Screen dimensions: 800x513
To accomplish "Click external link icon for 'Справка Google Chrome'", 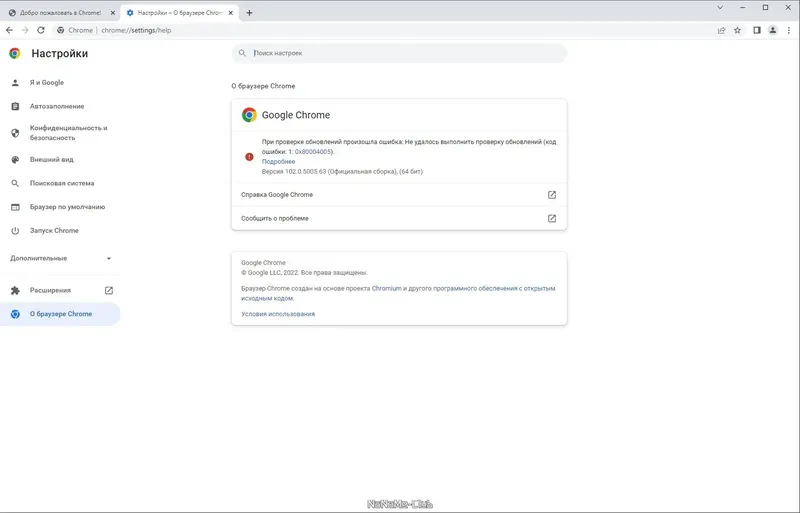I will 552,194.
